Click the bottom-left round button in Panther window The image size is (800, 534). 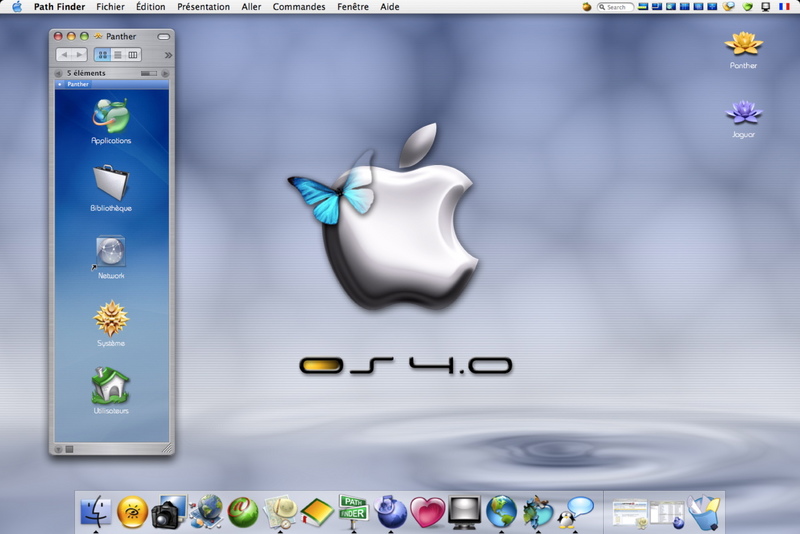pos(58,449)
